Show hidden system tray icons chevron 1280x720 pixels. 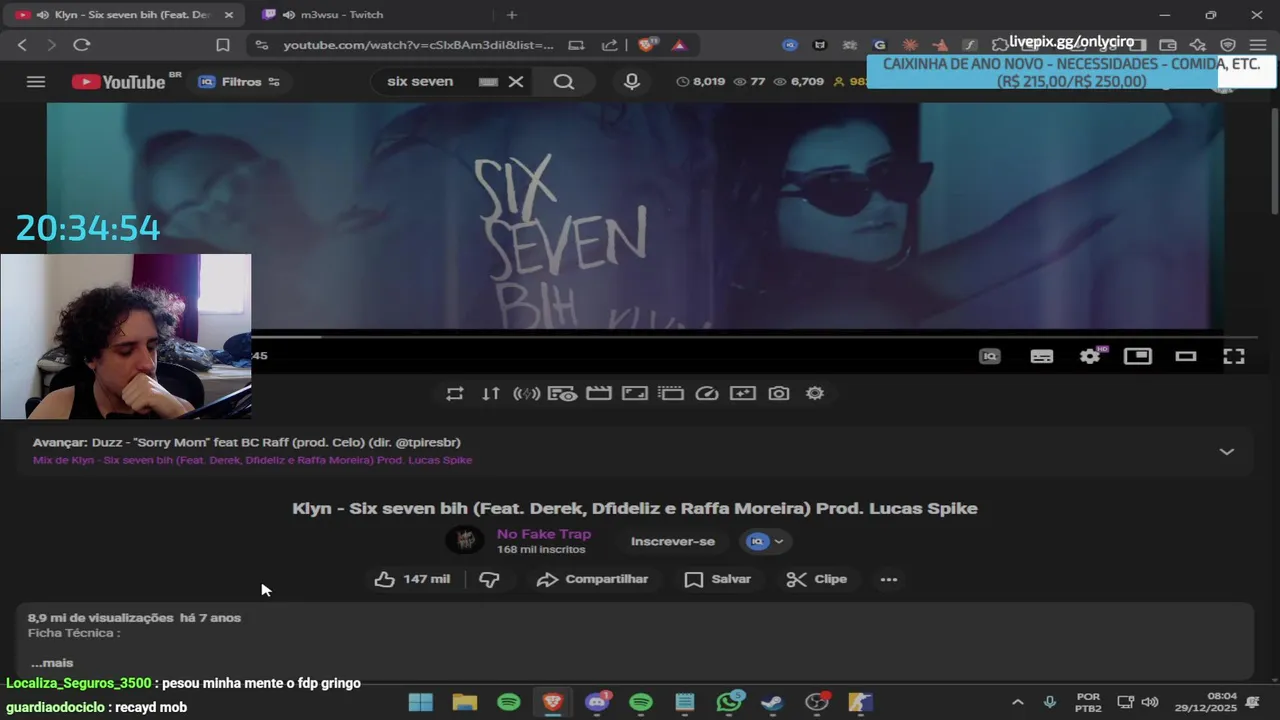point(1018,702)
